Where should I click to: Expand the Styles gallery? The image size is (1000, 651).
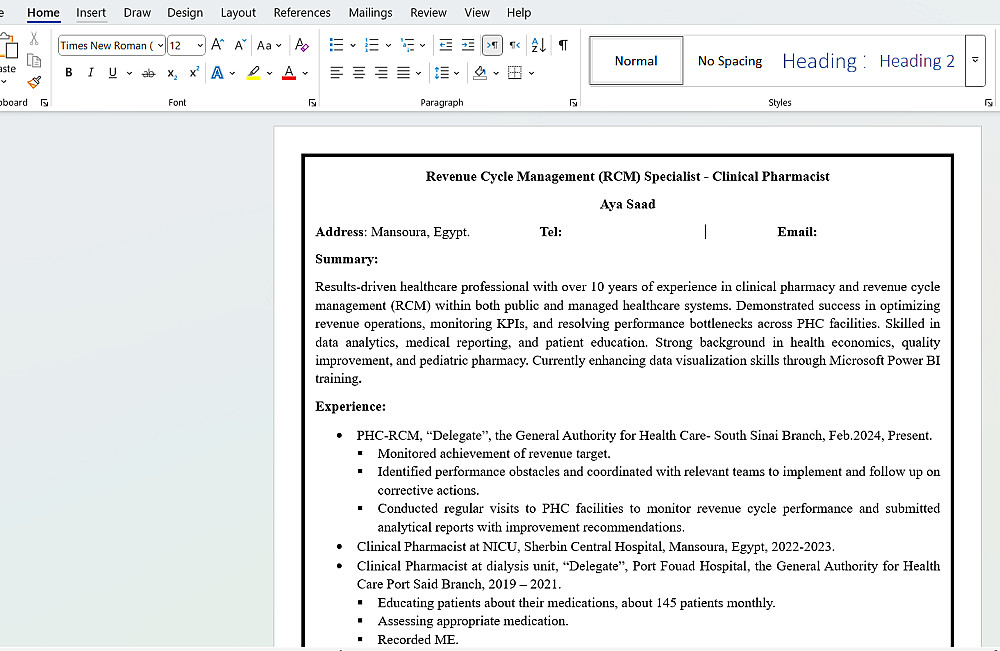tap(975, 61)
